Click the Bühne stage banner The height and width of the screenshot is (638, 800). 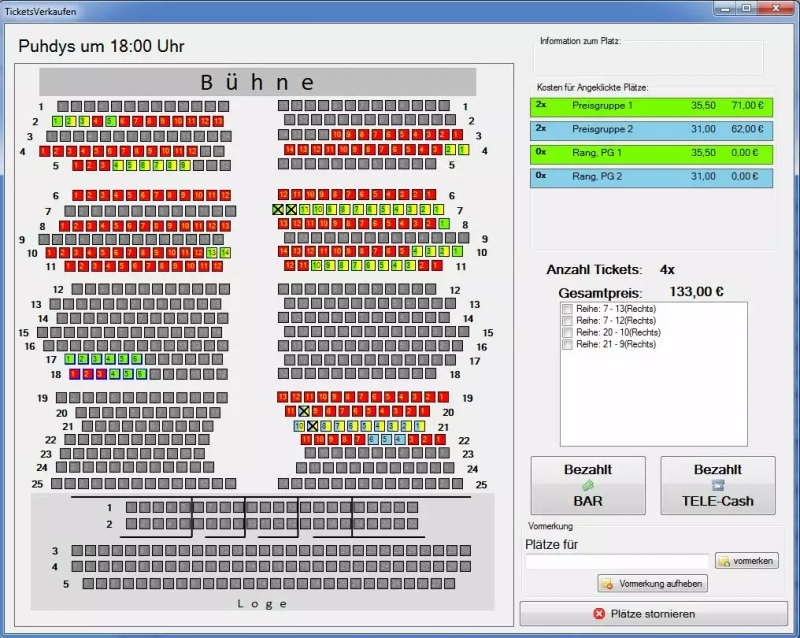[258, 82]
